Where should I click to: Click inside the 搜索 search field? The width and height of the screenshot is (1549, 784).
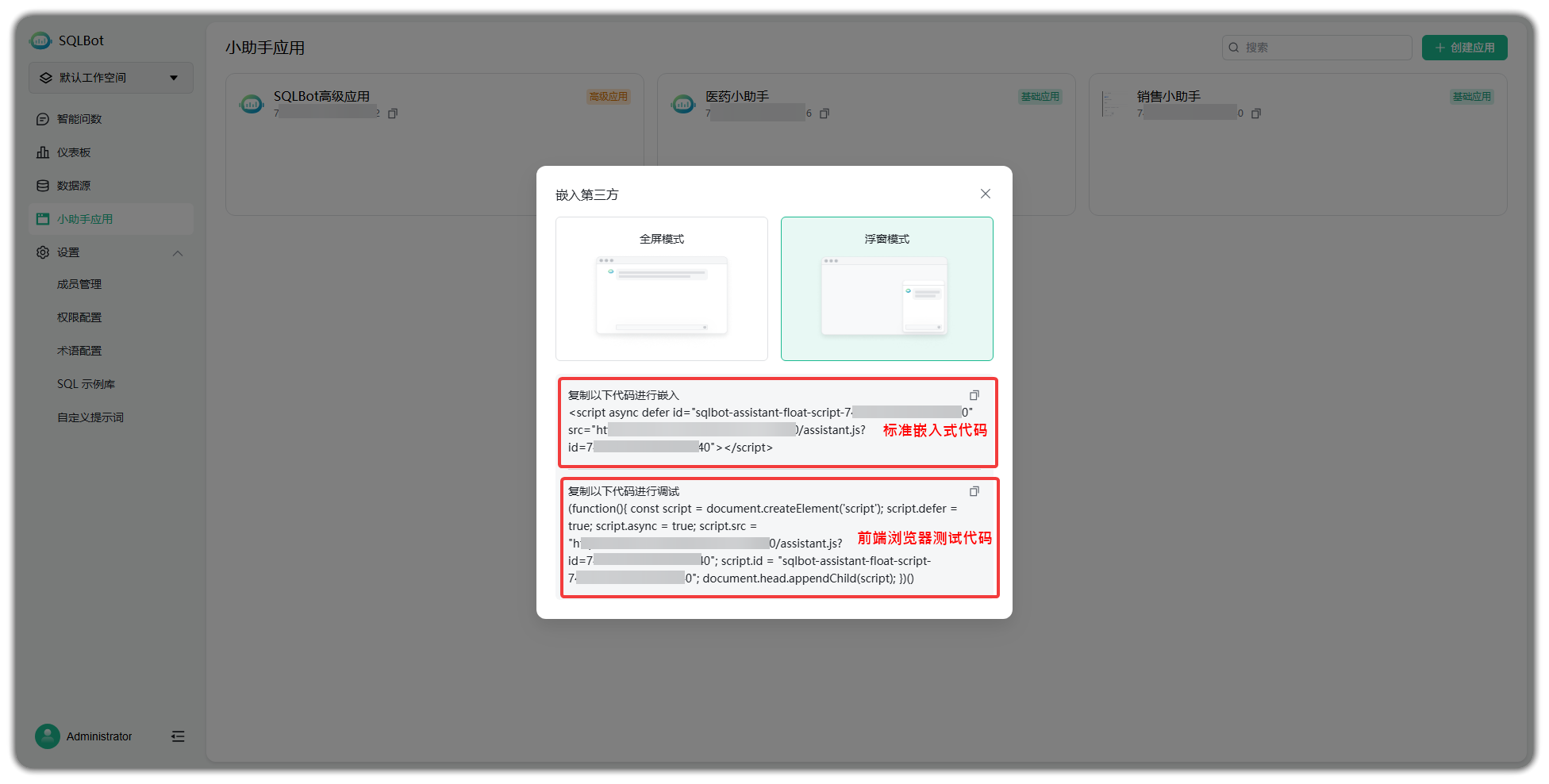click(1317, 47)
